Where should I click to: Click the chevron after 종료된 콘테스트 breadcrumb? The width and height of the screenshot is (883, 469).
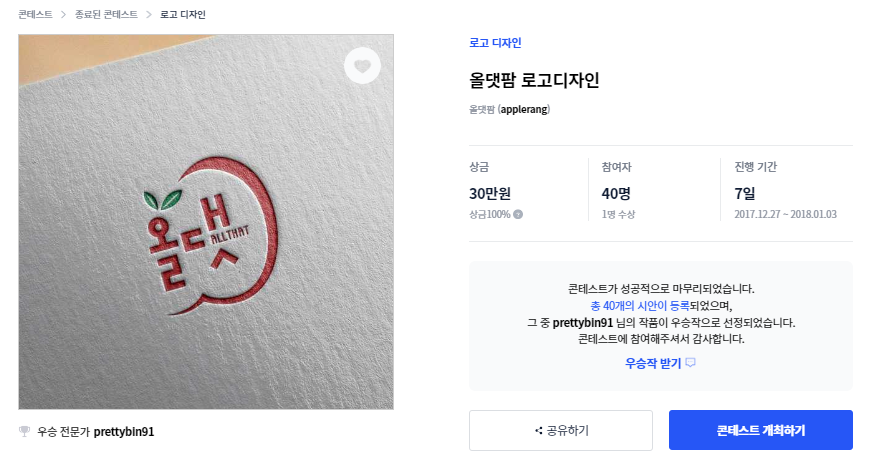148,15
